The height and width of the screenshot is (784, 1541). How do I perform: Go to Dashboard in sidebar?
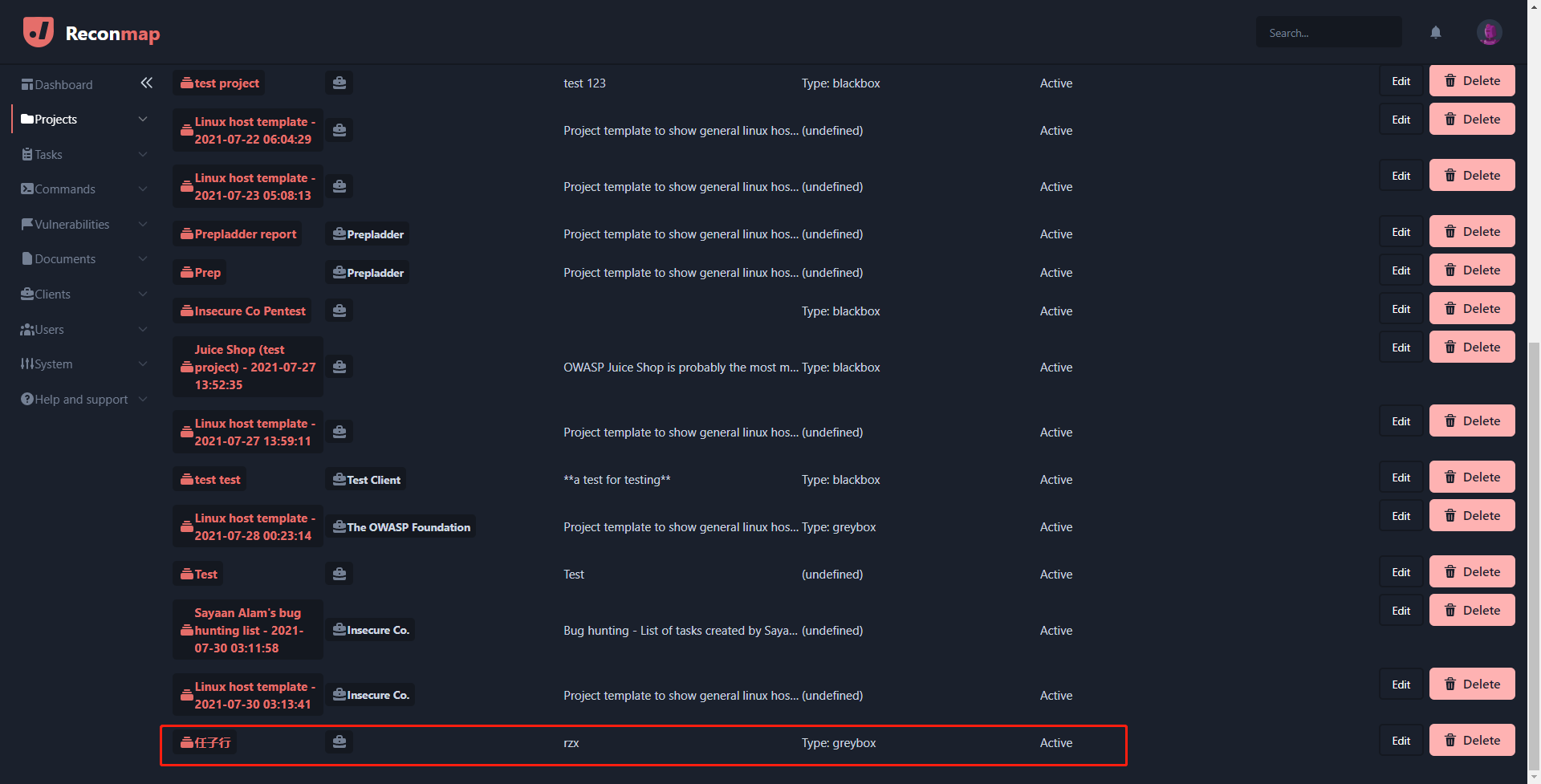pos(63,85)
